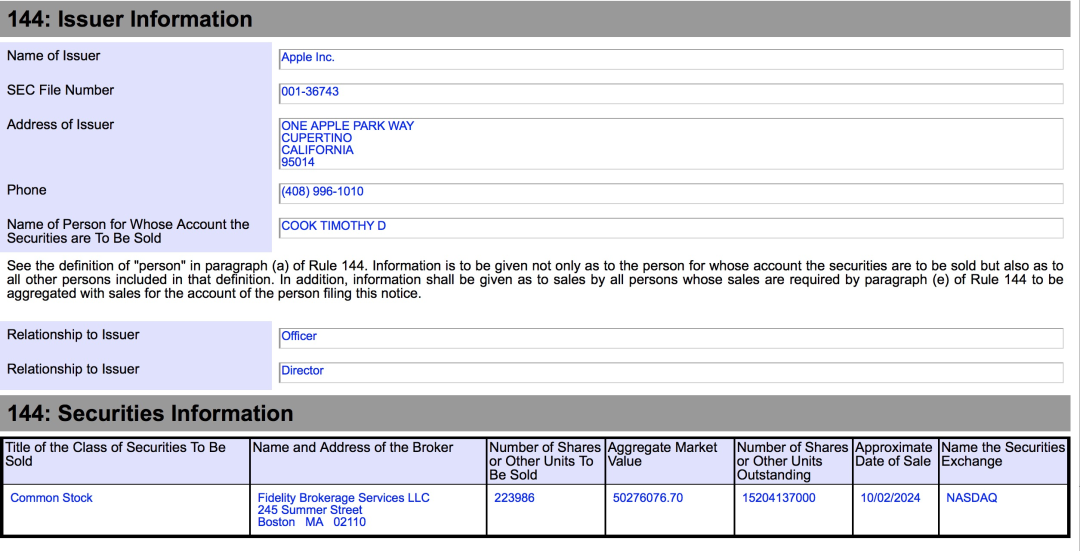
Task: Click the Name of Issuer field showing Apple Inc.
Action: tap(671, 59)
